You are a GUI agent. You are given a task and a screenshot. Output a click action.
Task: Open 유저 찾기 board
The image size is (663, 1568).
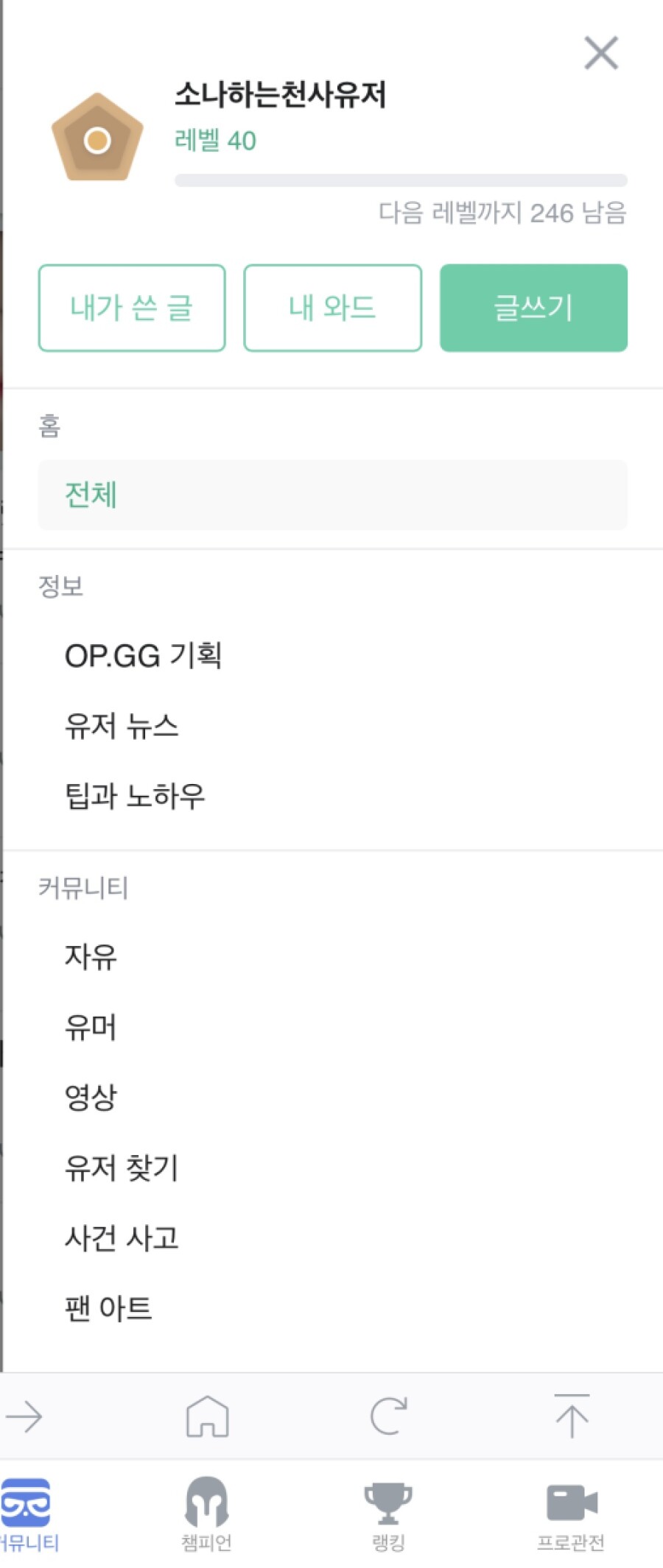[122, 1167]
